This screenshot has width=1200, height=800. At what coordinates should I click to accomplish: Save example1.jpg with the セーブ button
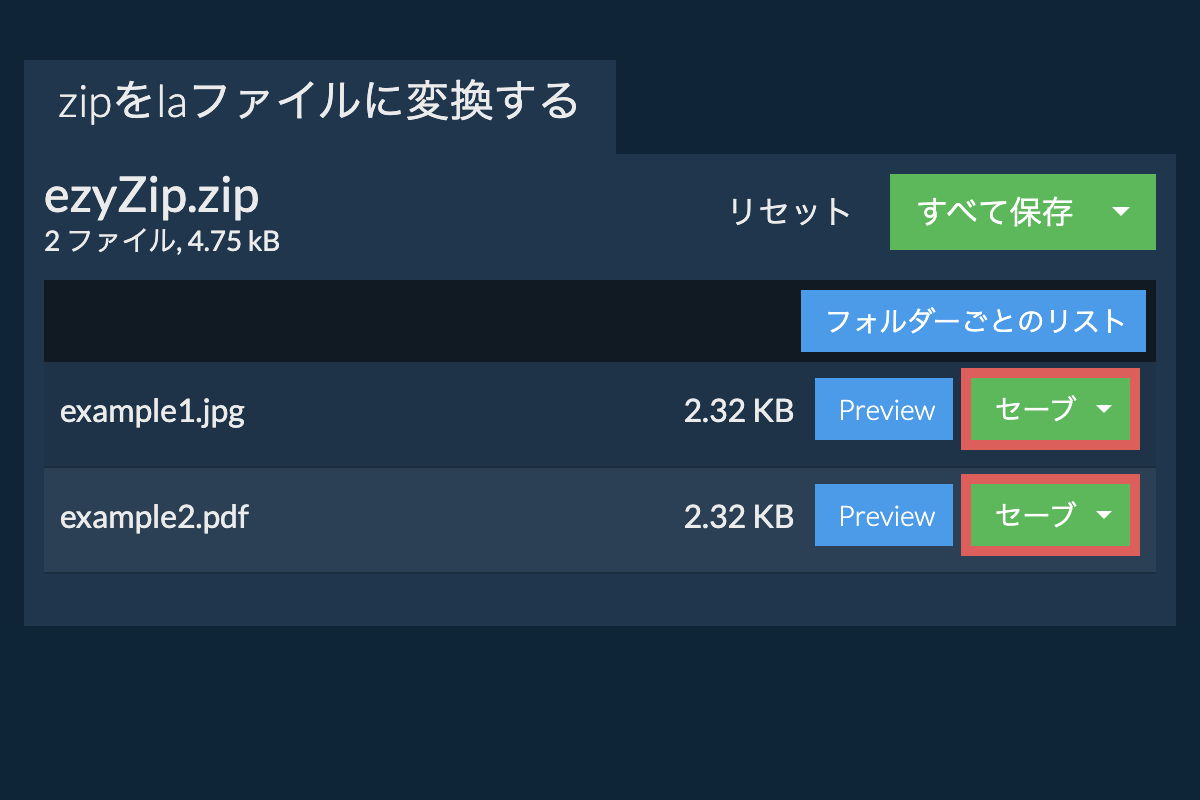tap(1035, 409)
